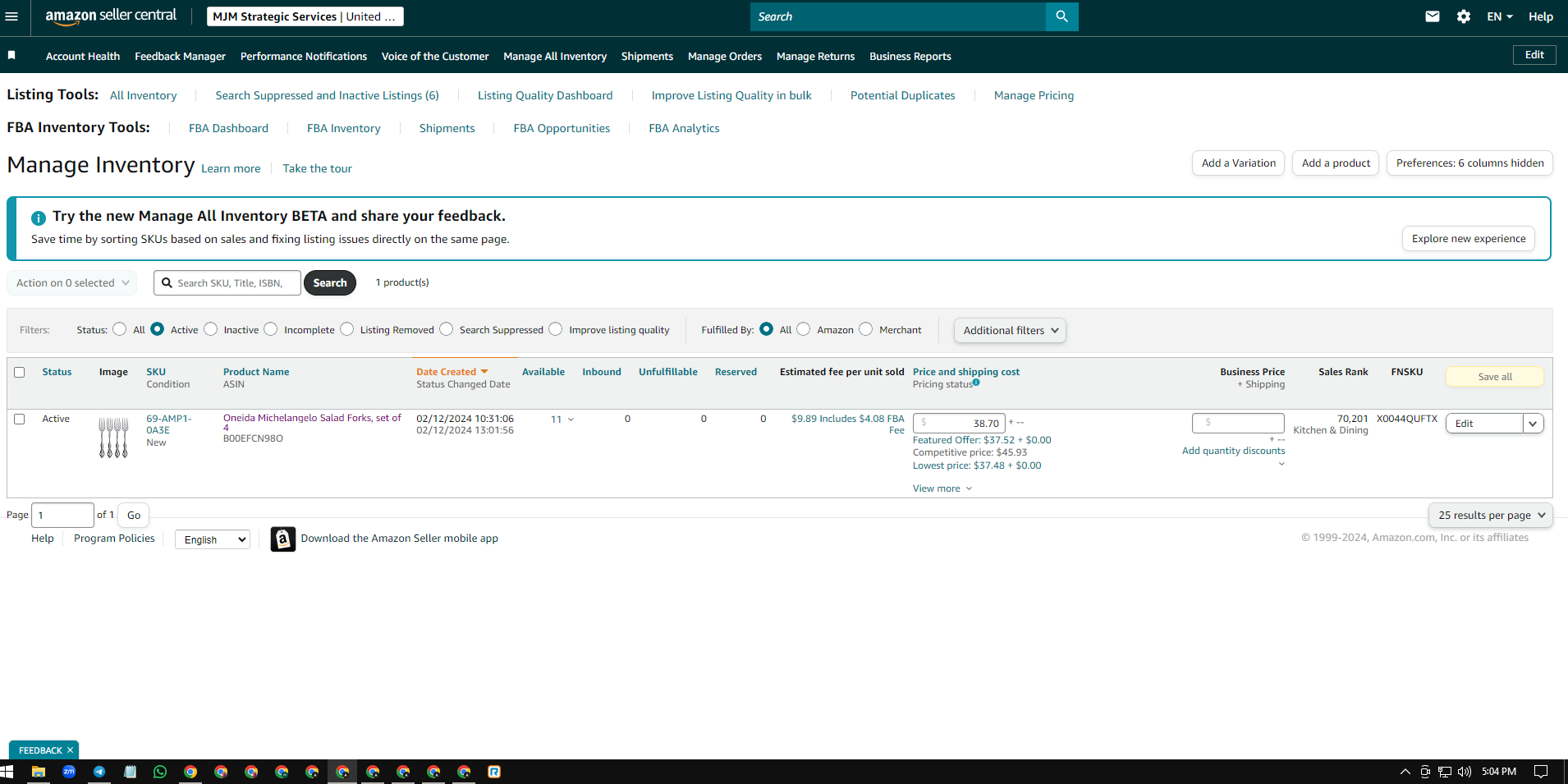
Task: Open the Manage Orders menu item
Action: click(x=725, y=56)
